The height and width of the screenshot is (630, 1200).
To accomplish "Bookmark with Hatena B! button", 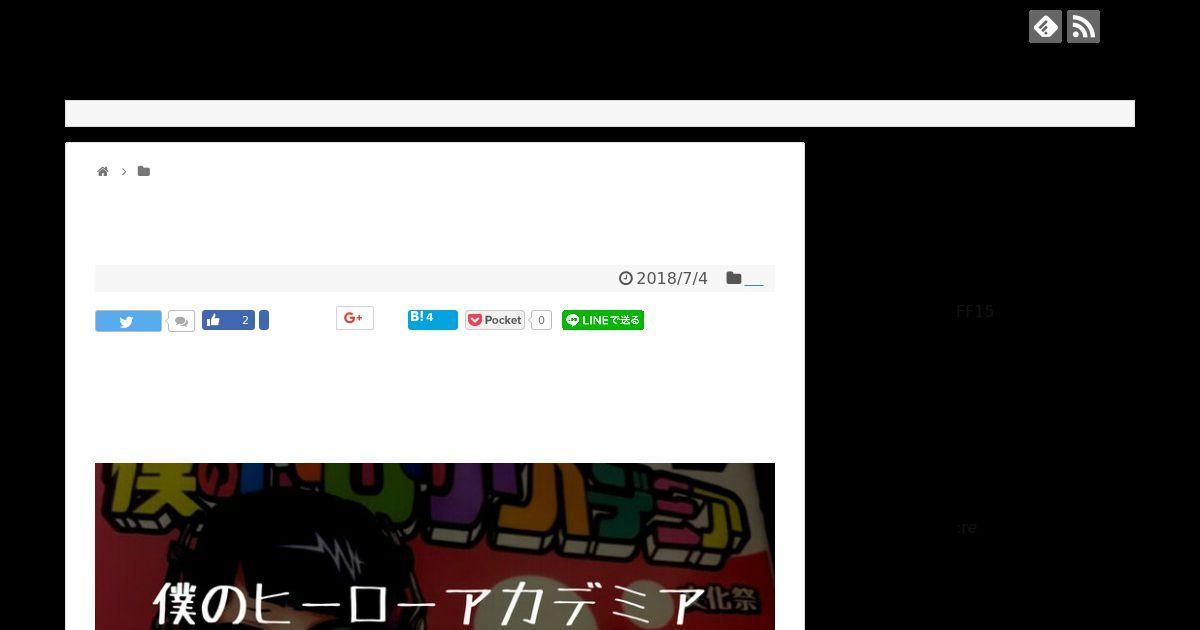I will [433, 319].
